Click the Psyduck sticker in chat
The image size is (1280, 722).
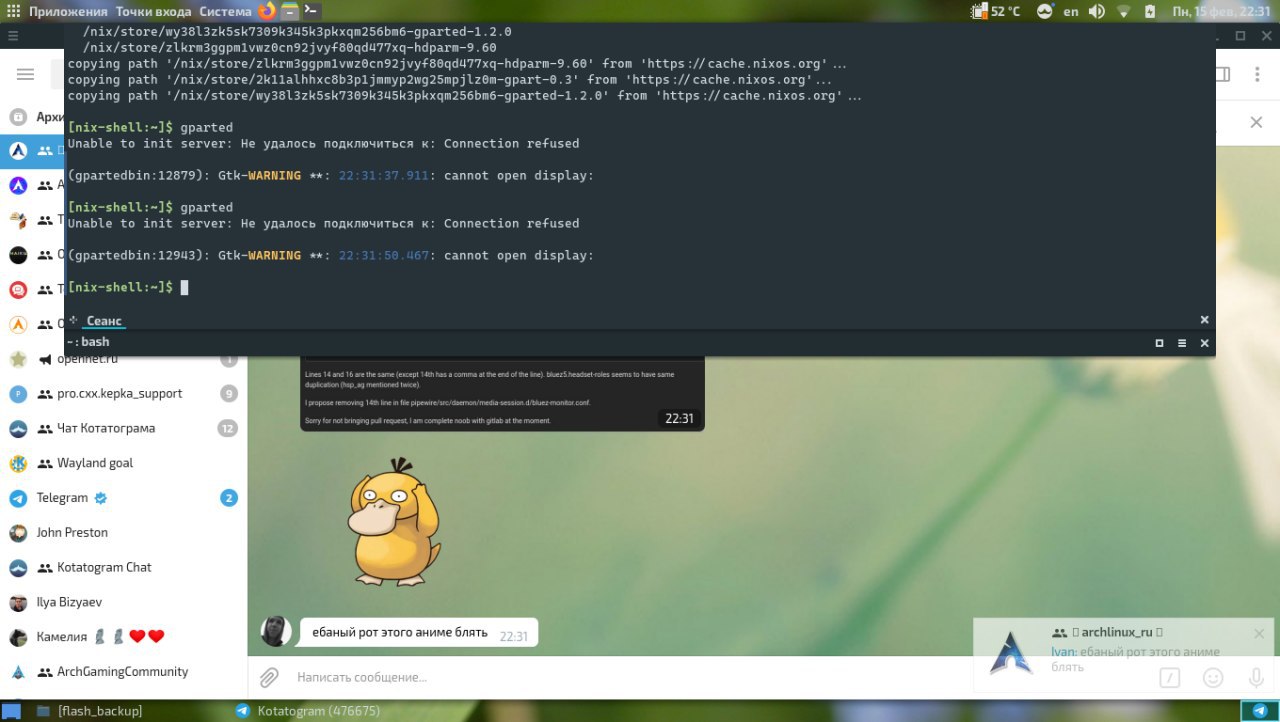click(394, 523)
